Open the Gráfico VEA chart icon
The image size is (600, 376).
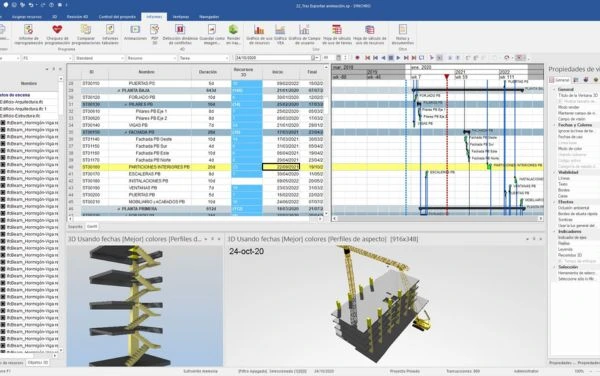coord(280,29)
